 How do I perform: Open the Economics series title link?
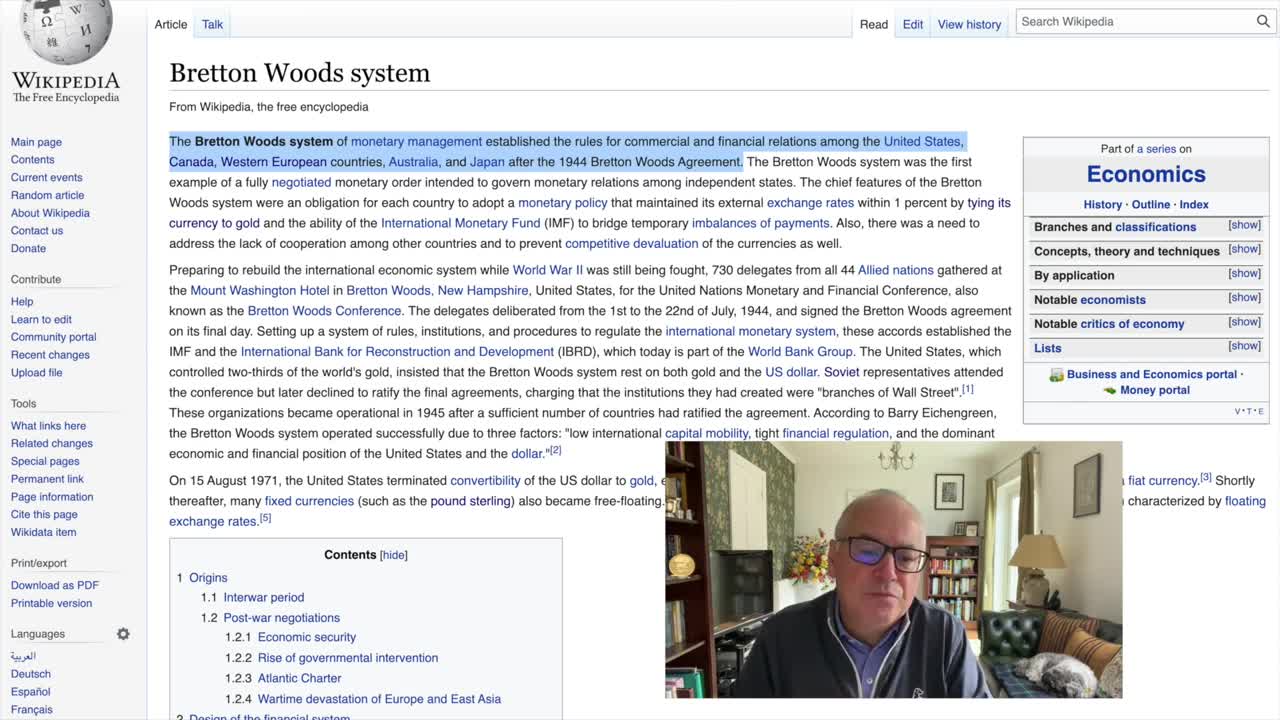tap(1146, 174)
